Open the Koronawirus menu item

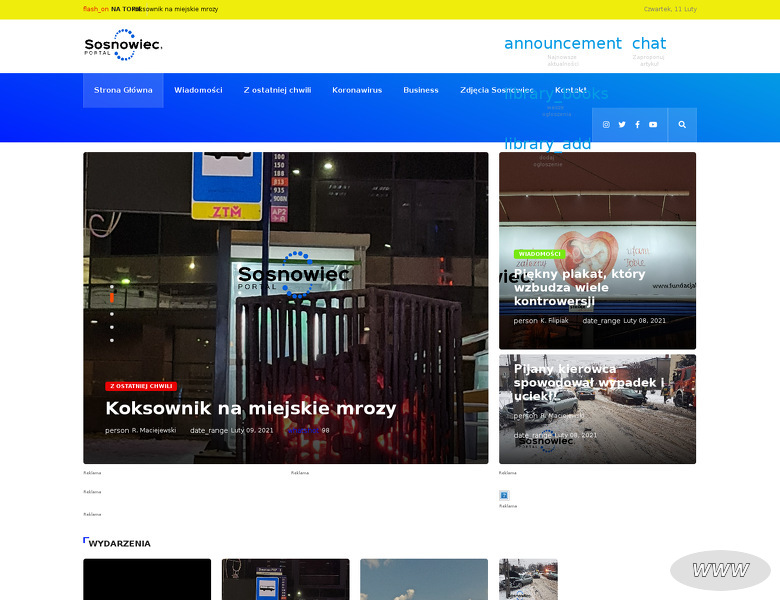click(357, 90)
